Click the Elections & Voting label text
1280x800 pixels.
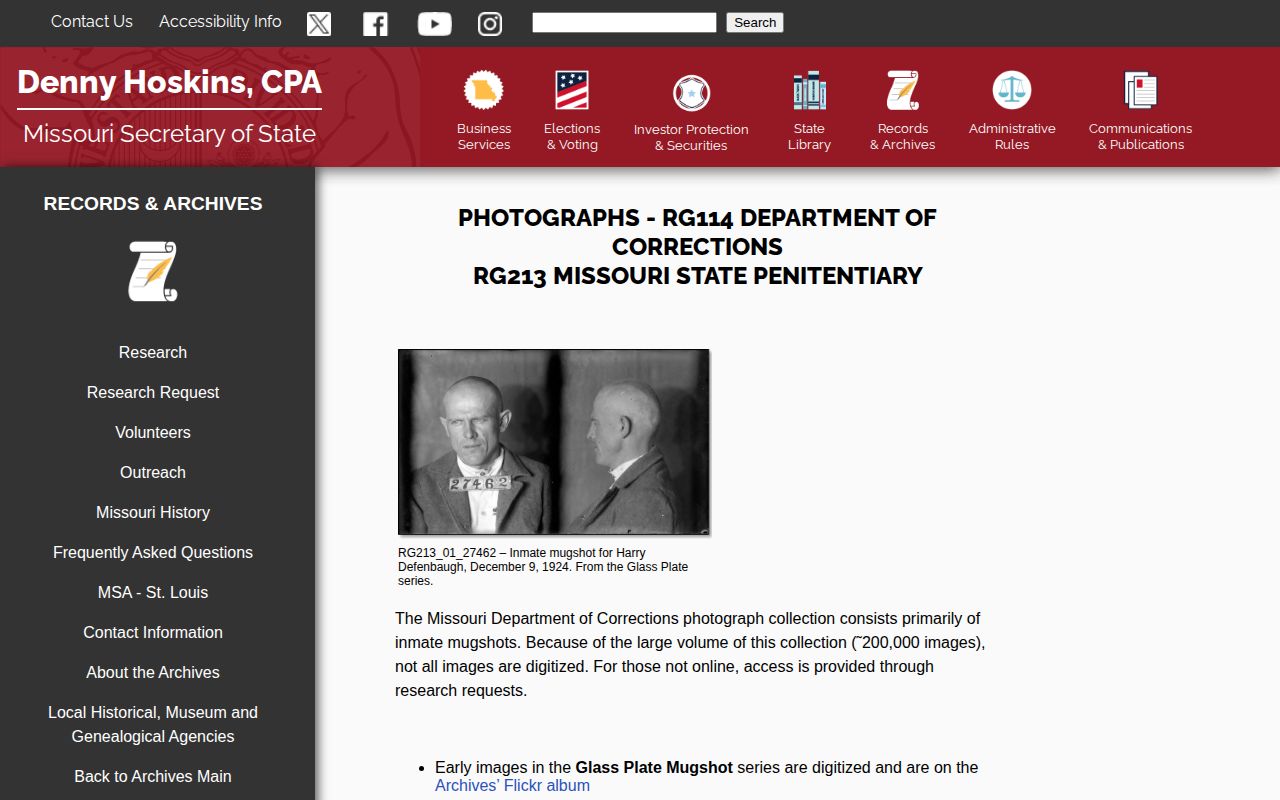[x=572, y=137]
